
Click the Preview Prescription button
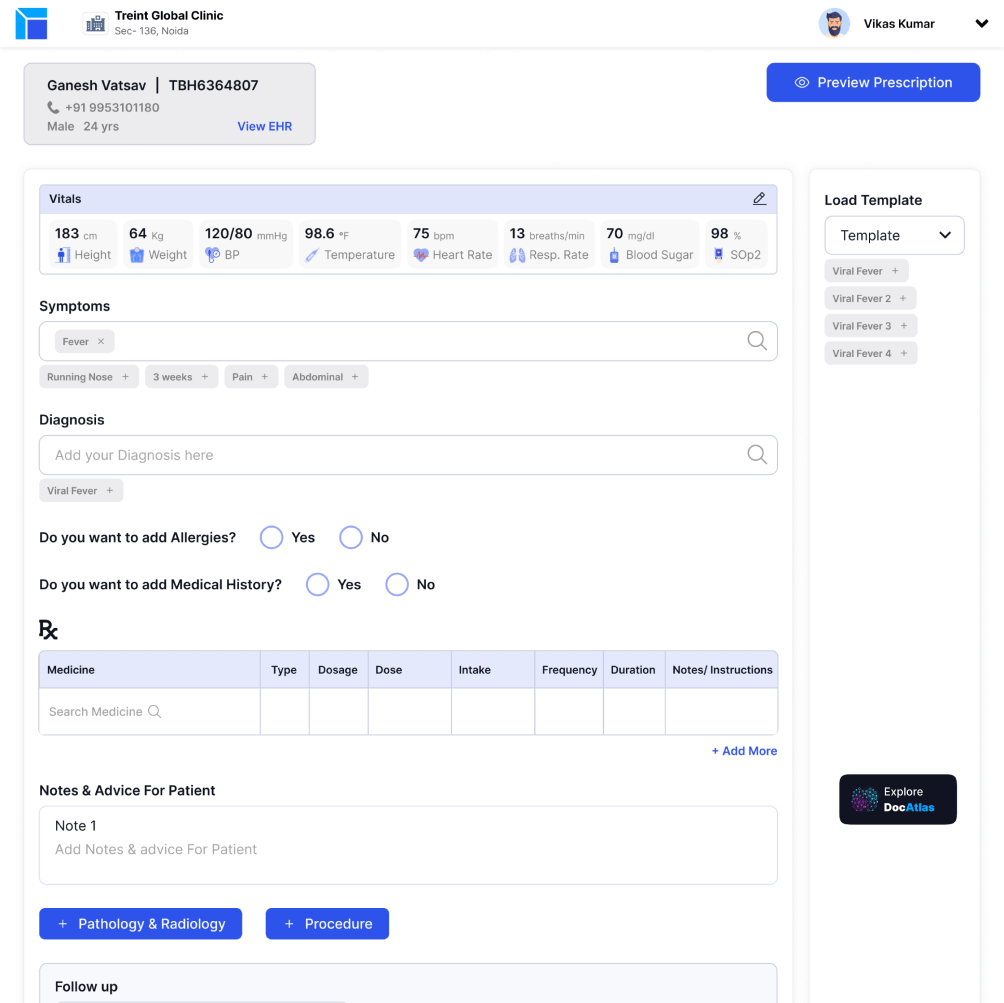click(x=873, y=83)
